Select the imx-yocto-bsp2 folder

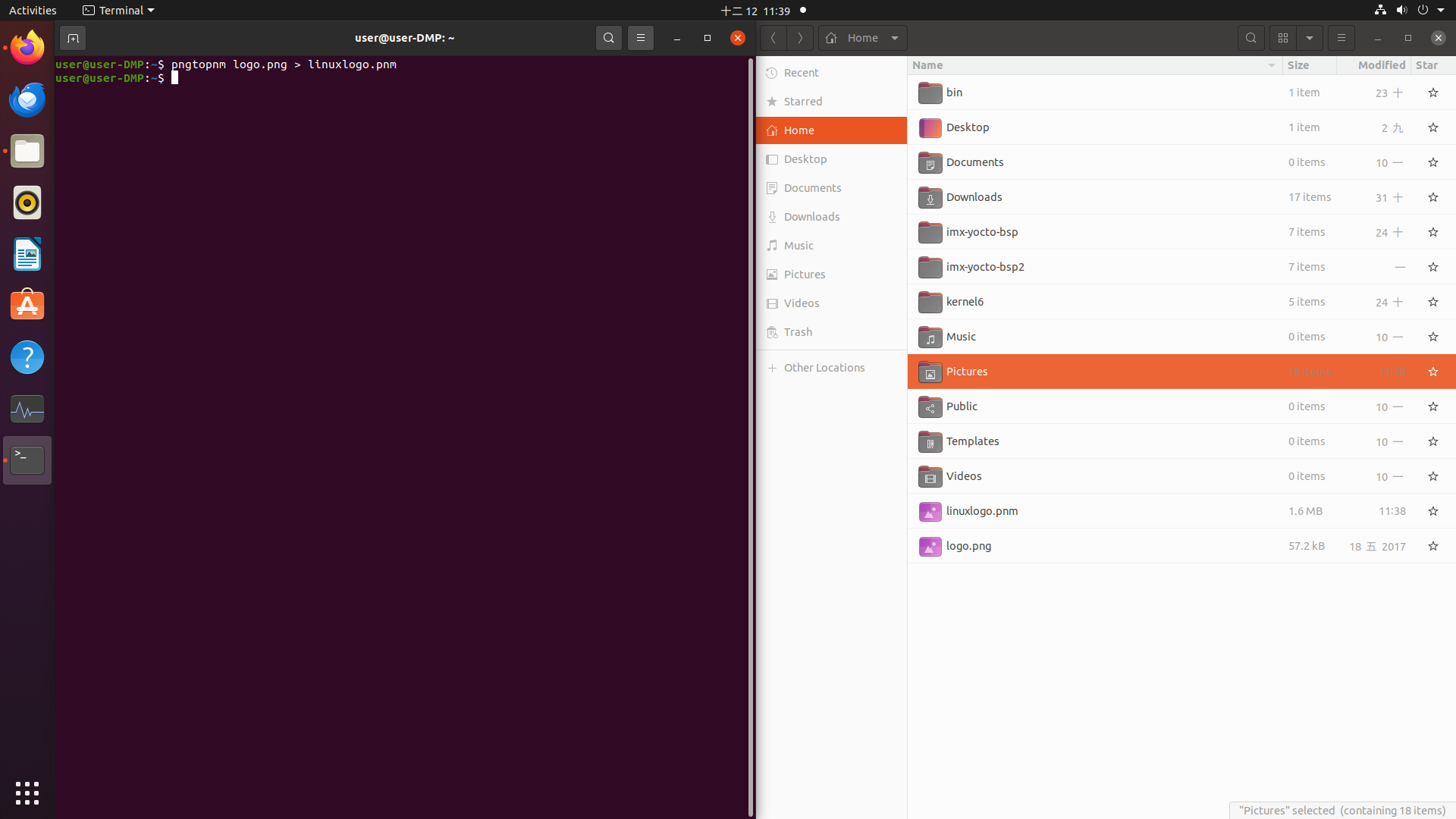tap(1181, 267)
